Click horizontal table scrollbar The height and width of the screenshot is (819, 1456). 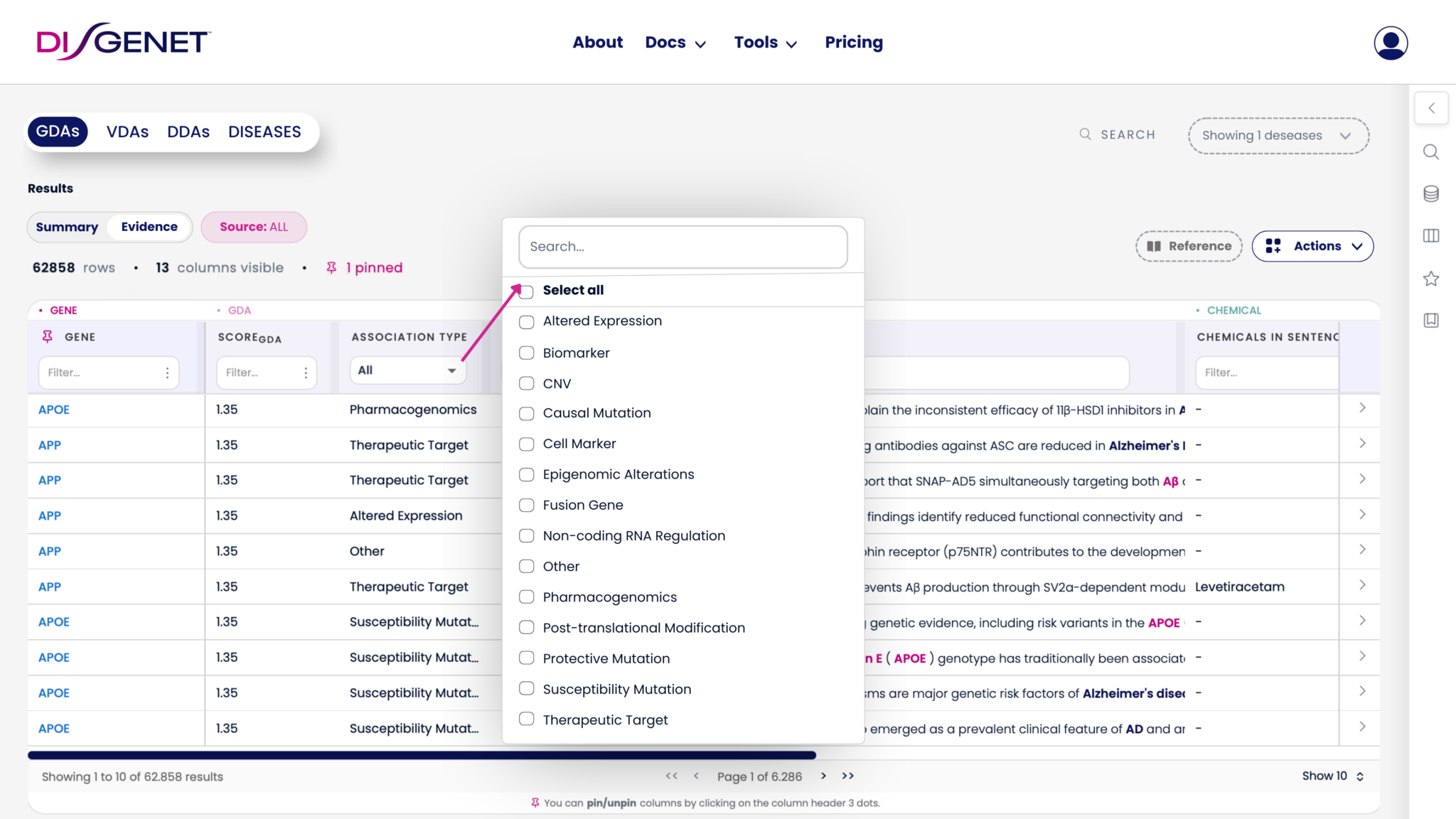pyautogui.click(x=422, y=755)
